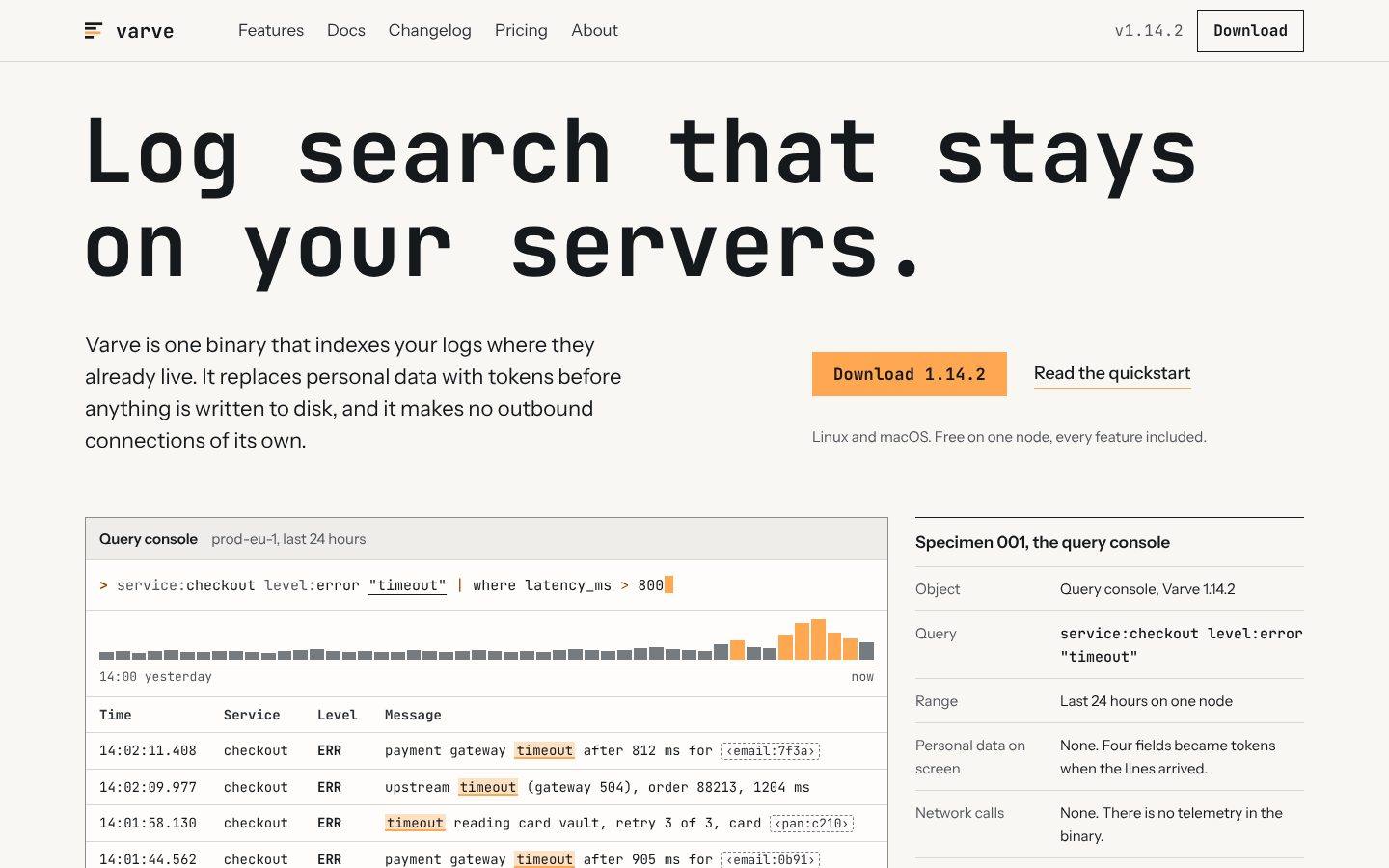Click the Message column header
The width and height of the screenshot is (1389, 868).
tap(413, 715)
